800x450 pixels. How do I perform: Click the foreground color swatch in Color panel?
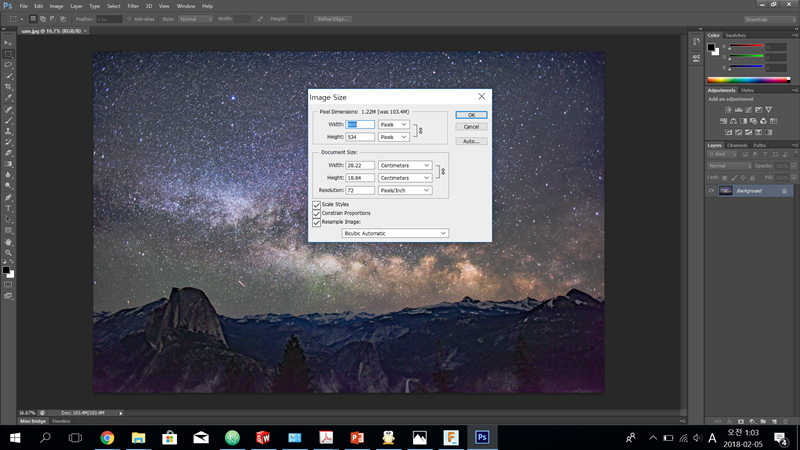(711, 47)
